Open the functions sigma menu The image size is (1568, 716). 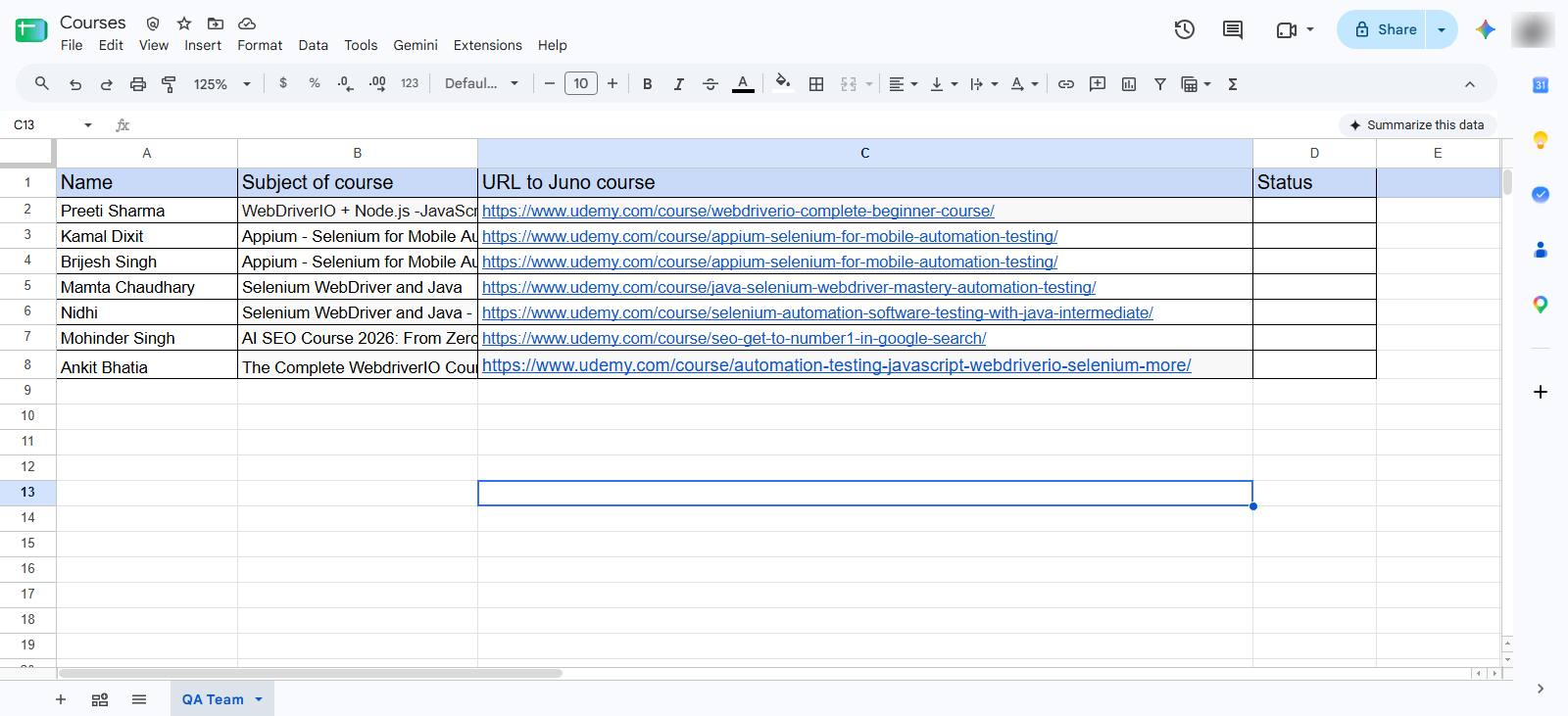coord(1233,84)
